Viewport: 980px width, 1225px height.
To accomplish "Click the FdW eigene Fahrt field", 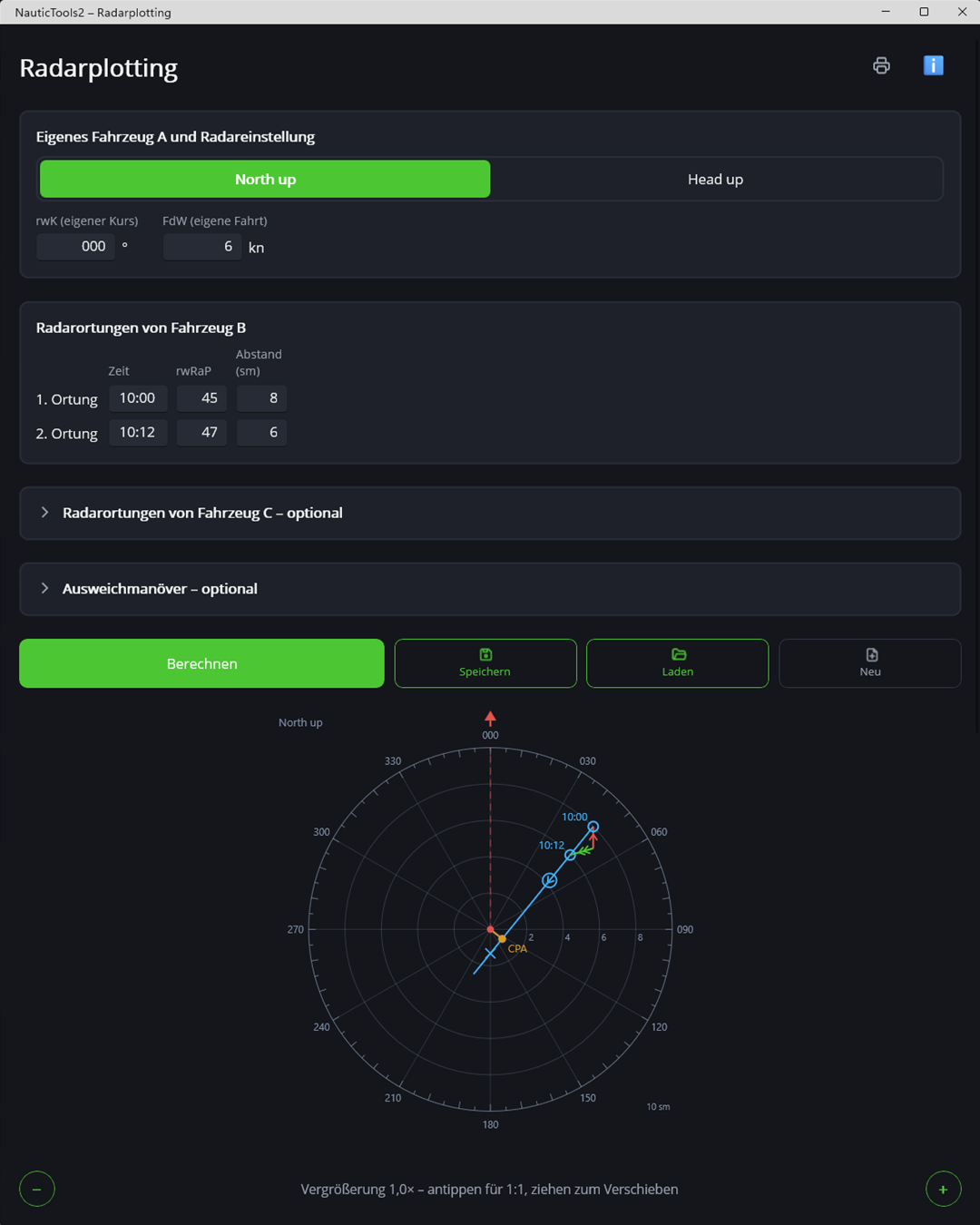I will [201, 246].
